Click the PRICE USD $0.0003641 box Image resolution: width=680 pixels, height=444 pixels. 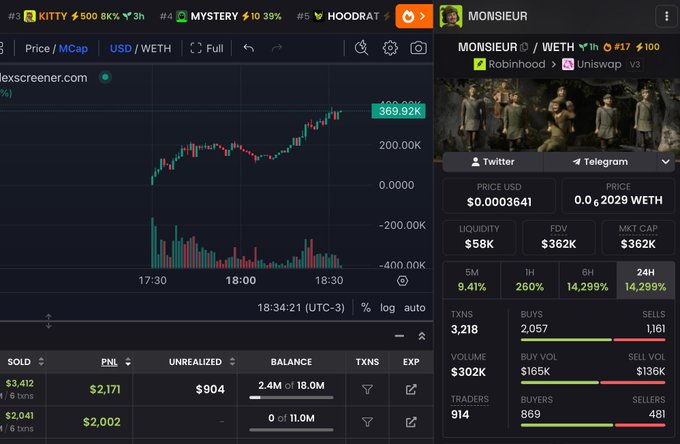499,195
